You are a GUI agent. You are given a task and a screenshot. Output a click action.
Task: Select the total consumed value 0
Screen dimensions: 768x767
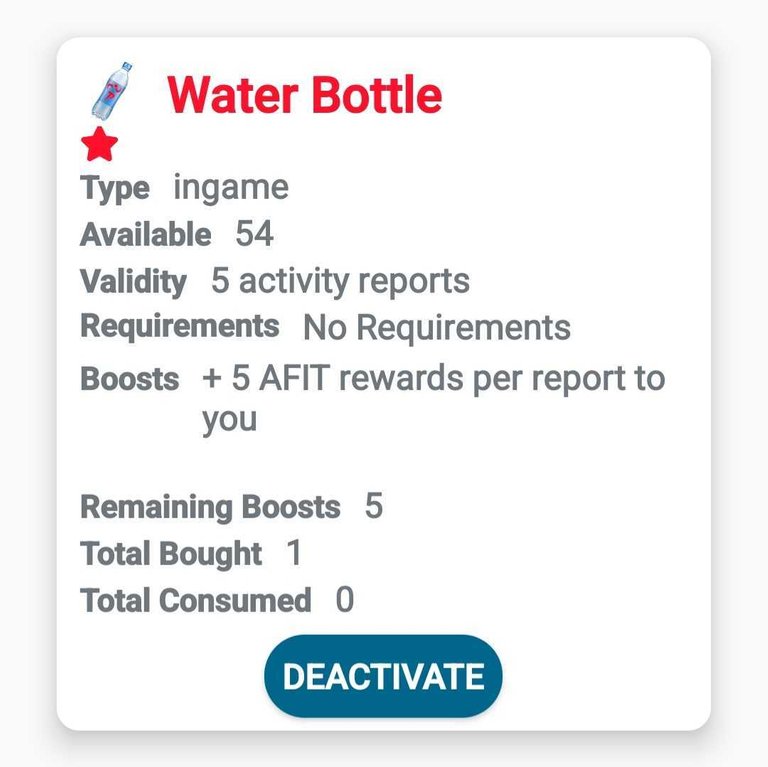coord(345,599)
